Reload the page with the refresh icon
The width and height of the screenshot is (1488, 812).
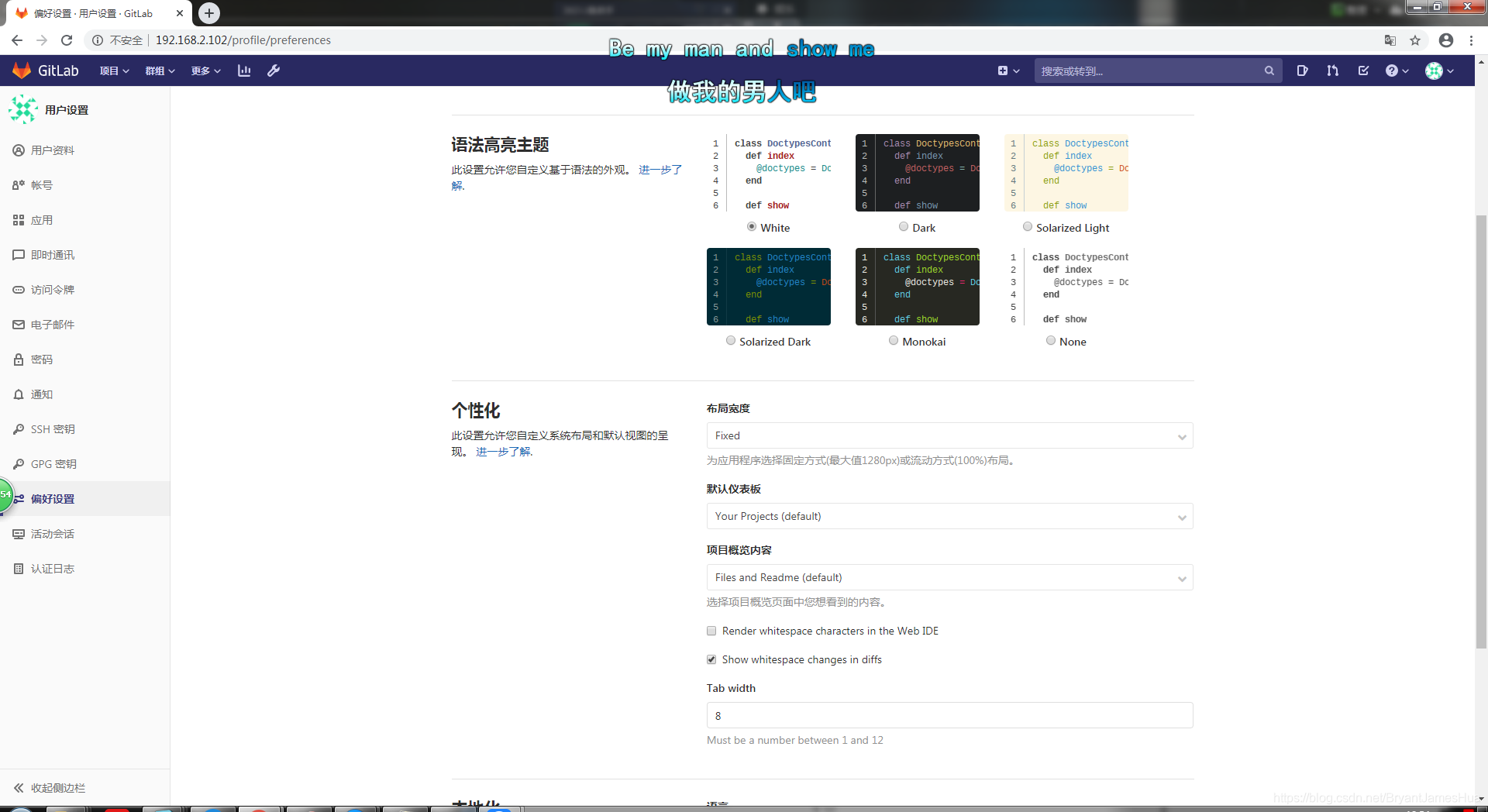click(67, 40)
